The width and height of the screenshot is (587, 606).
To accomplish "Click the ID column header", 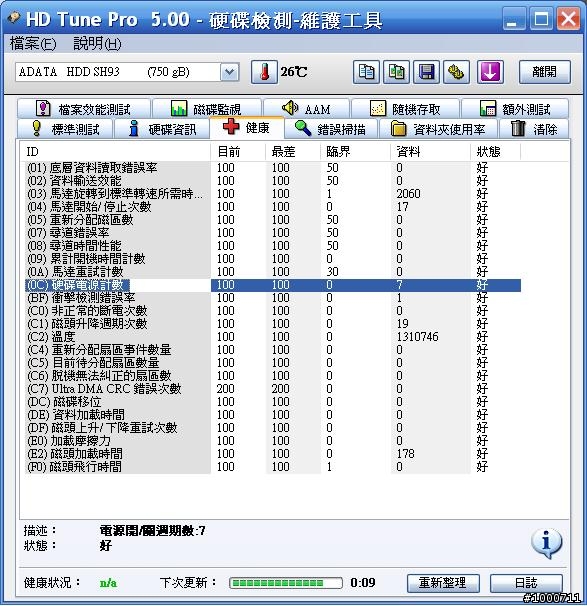I will [x=115, y=152].
